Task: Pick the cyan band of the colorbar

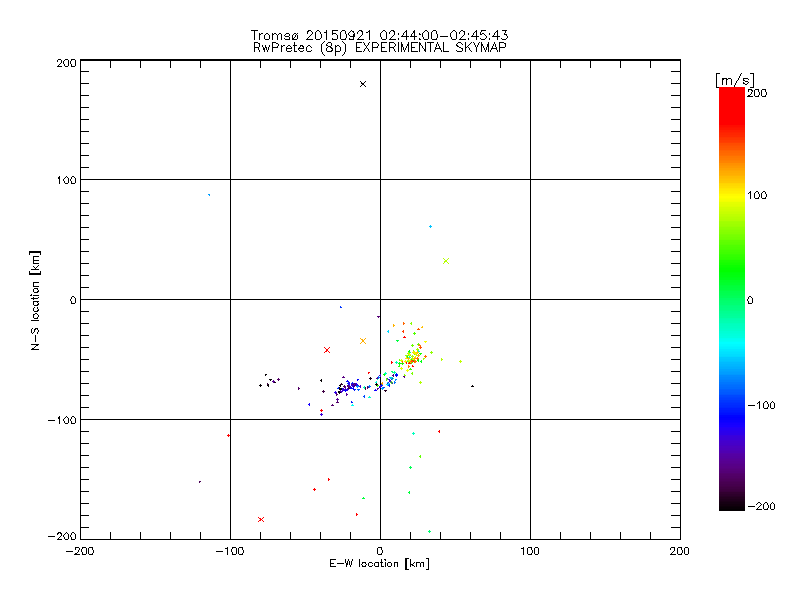Action: 732,344
